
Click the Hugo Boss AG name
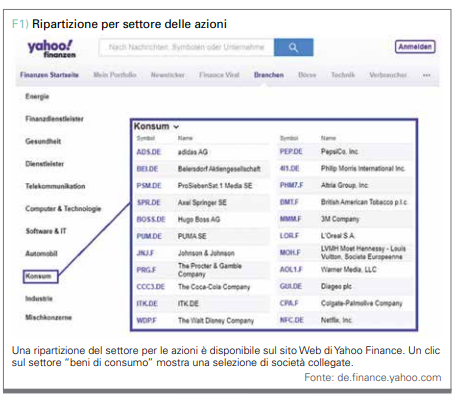click(x=199, y=219)
